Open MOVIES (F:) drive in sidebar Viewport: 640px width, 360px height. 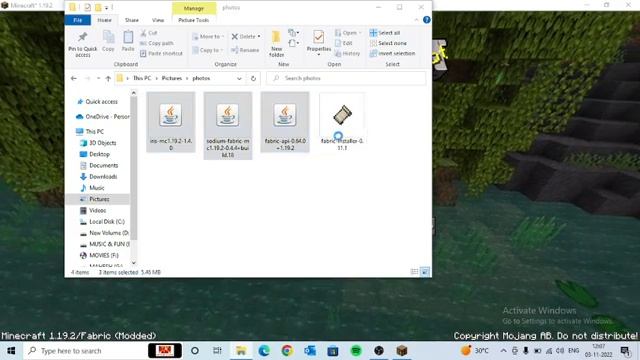pos(100,255)
